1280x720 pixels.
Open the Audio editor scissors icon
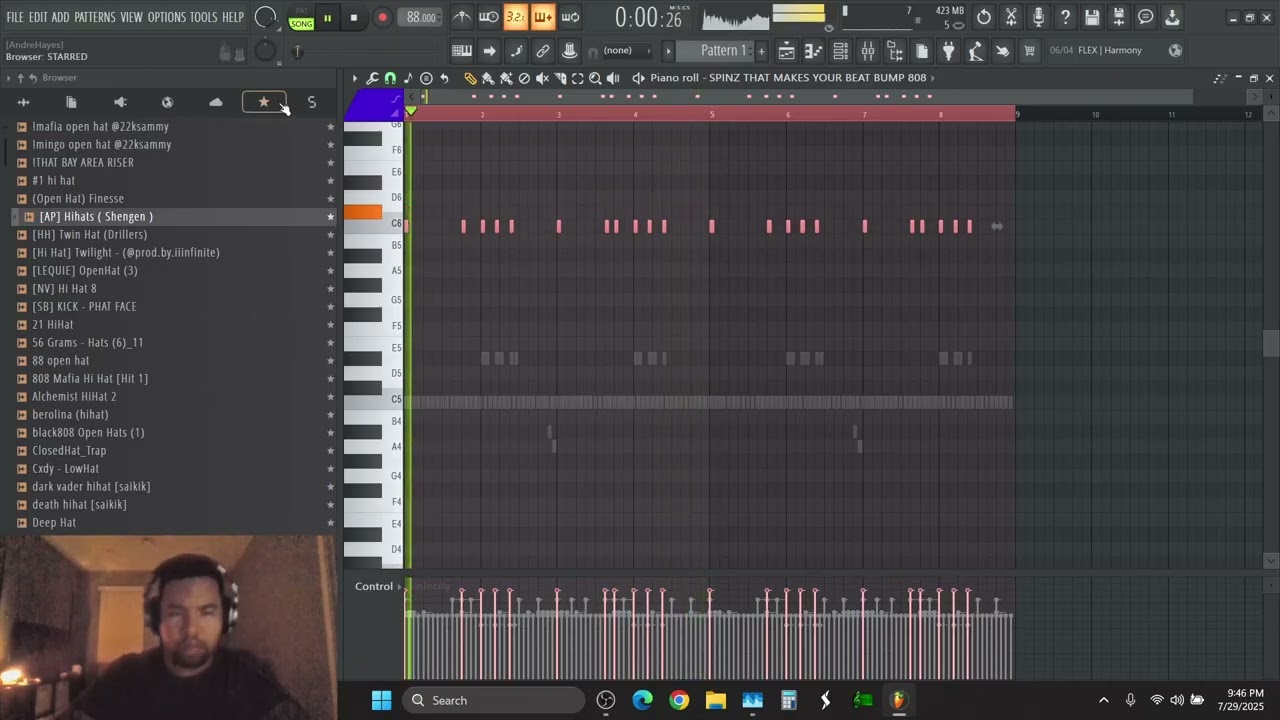(x=1011, y=17)
